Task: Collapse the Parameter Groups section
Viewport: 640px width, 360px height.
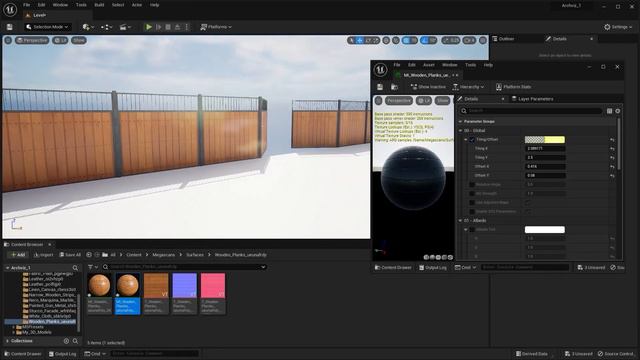Action: [x=460, y=122]
